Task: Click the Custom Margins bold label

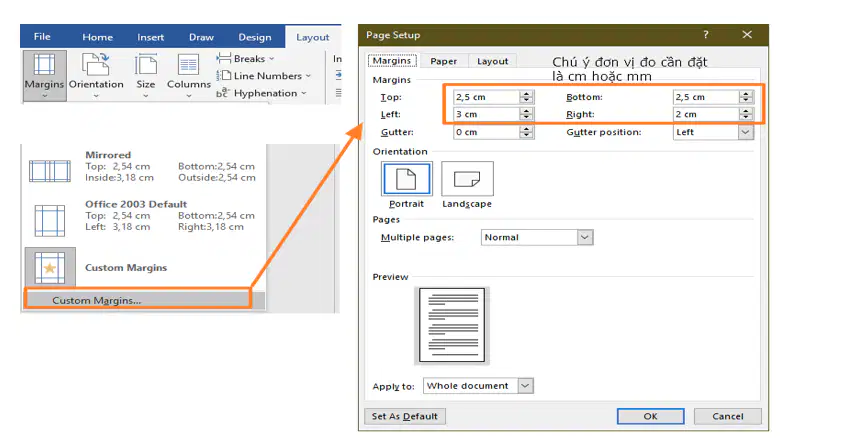Action: (x=126, y=268)
